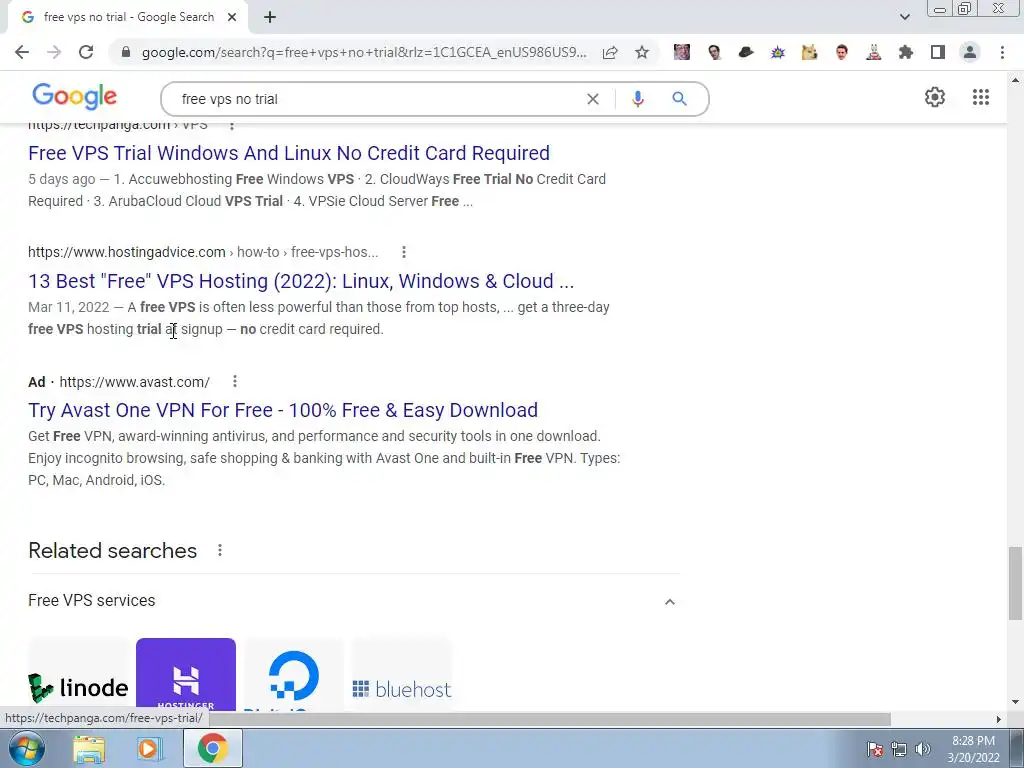The width and height of the screenshot is (1024, 768).
Task: Open Action Center flag tray icon
Action: click(x=874, y=749)
